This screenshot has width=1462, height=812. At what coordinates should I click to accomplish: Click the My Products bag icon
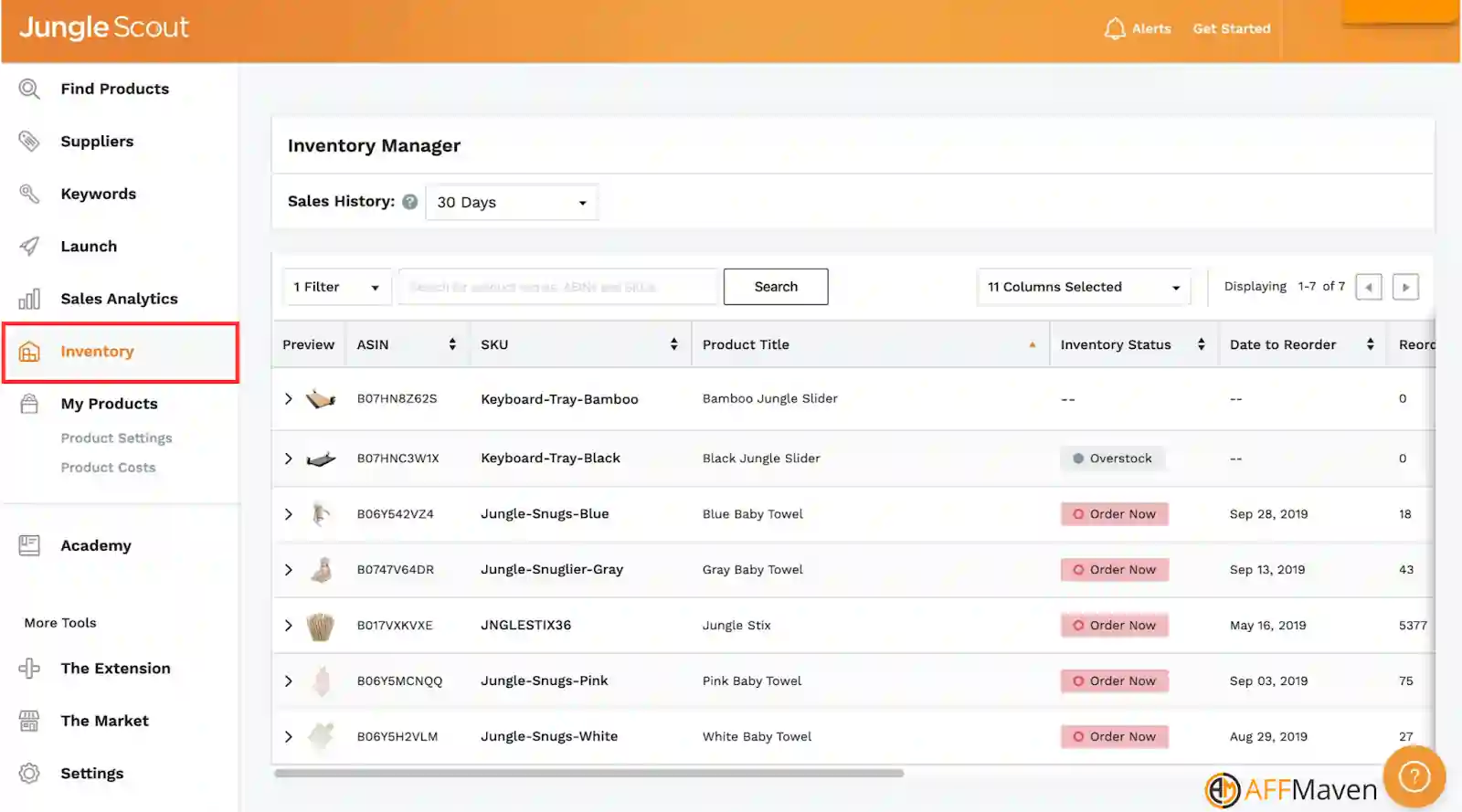click(29, 404)
